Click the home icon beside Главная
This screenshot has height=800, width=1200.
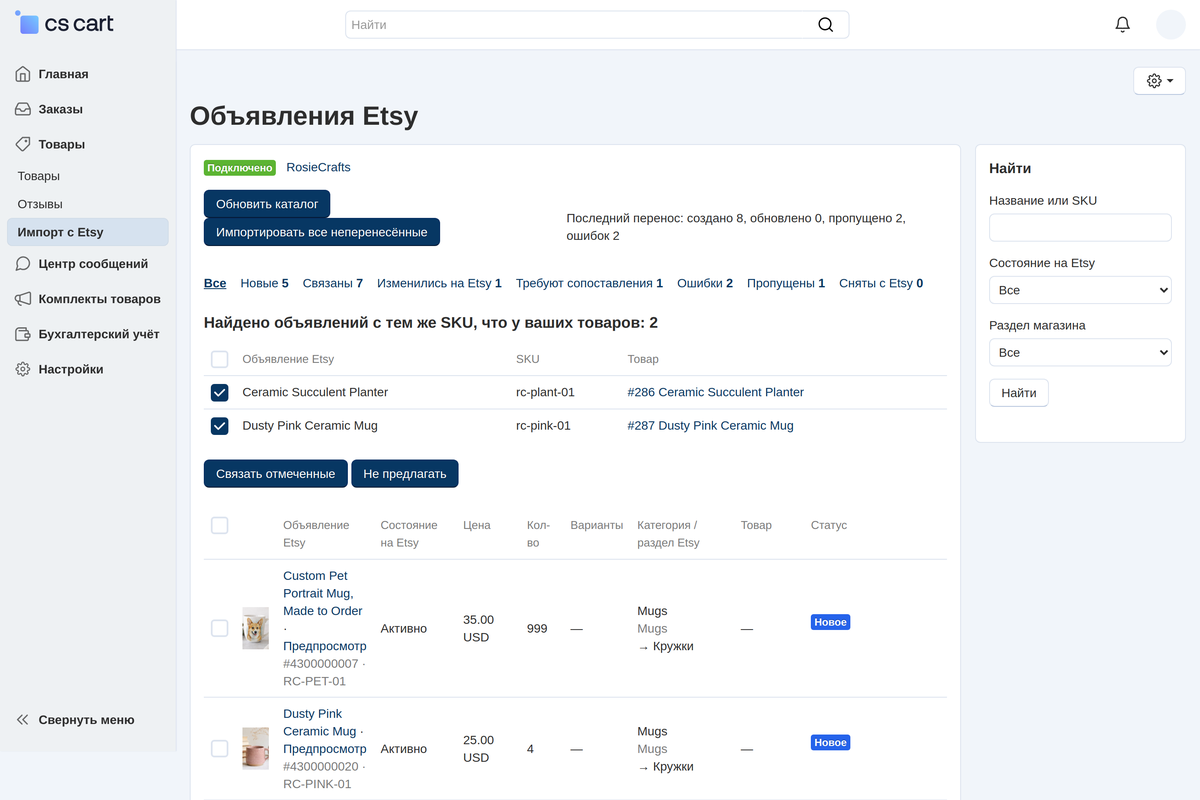click(x=23, y=74)
